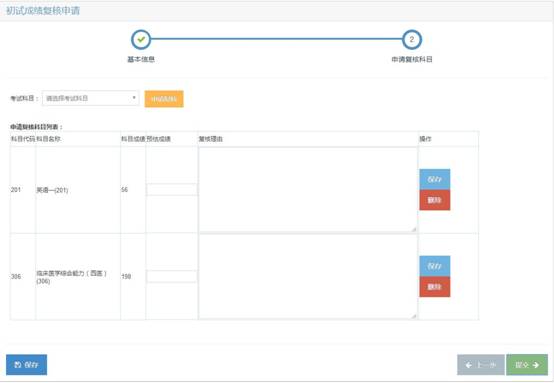This screenshot has width=554, height=383.
Task: Delete the 306 subject row with red button
Action: click(x=435, y=287)
